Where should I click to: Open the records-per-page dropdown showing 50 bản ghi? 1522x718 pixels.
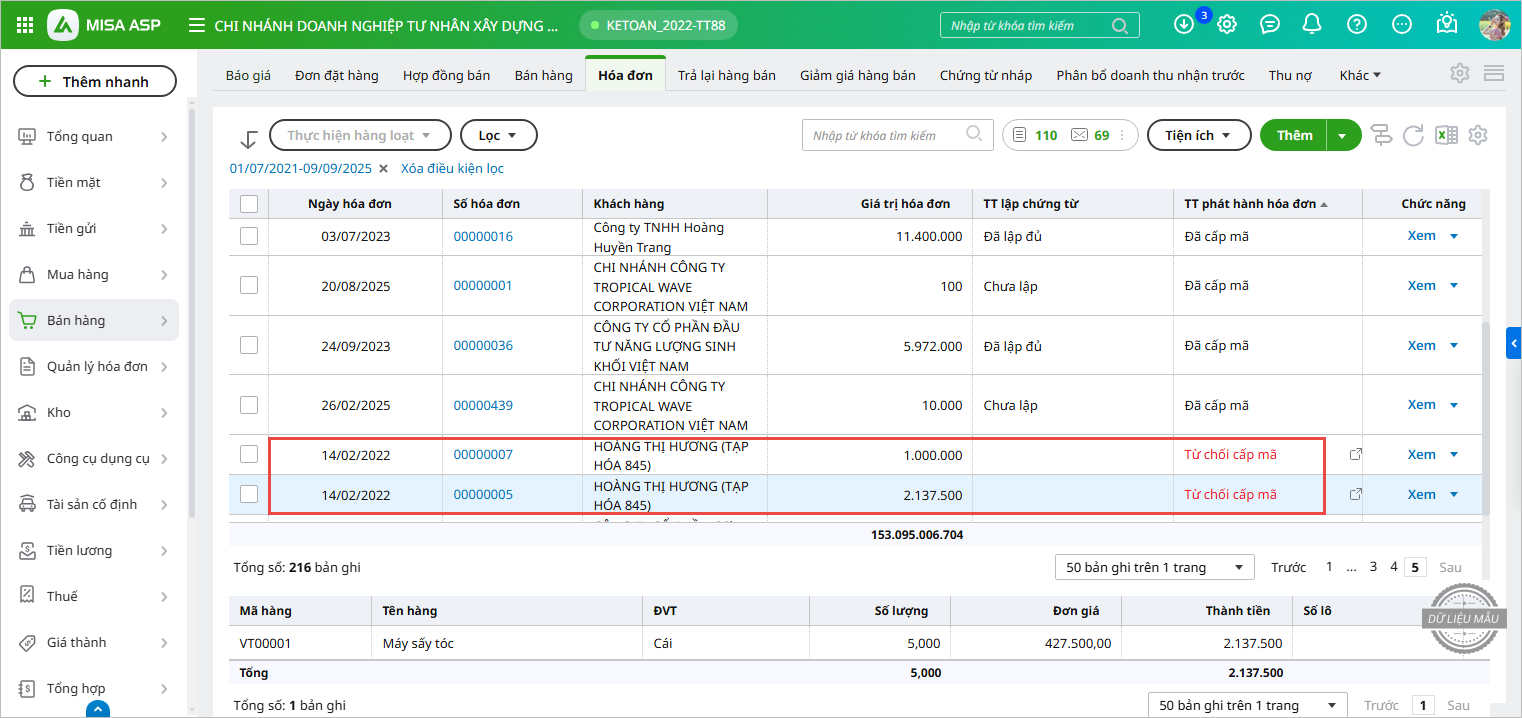(1154, 567)
